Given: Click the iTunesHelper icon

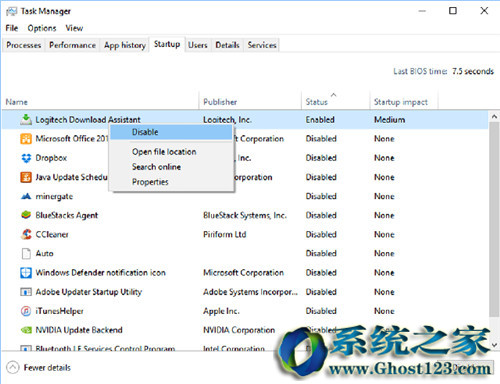Looking at the screenshot, I should 26,311.
